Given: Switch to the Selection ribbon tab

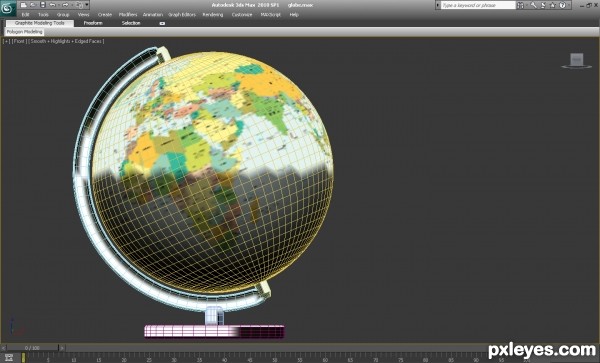Looking at the screenshot, I should [x=131, y=23].
